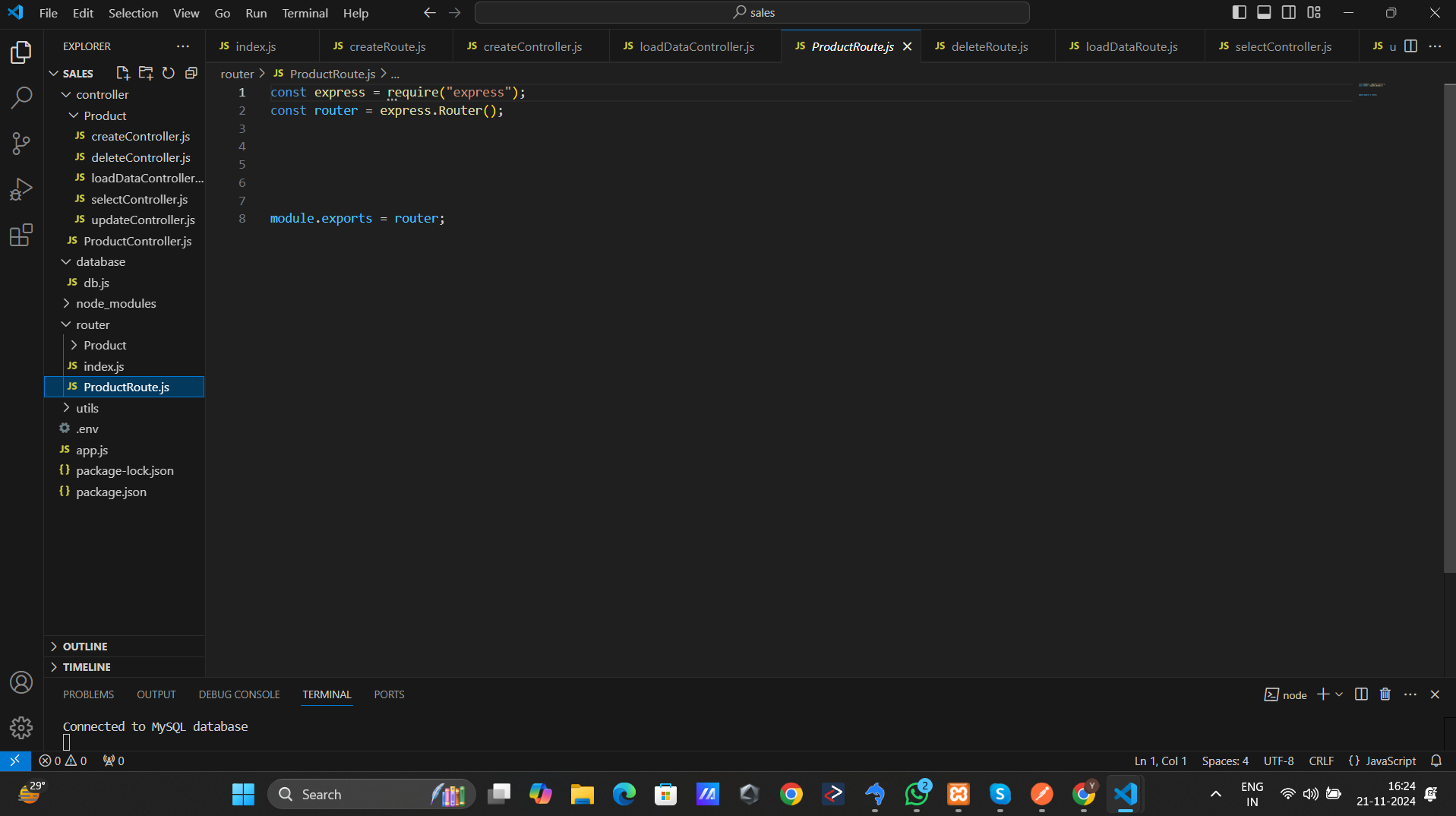This screenshot has height=816, width=1456.
Task: Click the New File icon in Explorer
Action: coord(122,73)
